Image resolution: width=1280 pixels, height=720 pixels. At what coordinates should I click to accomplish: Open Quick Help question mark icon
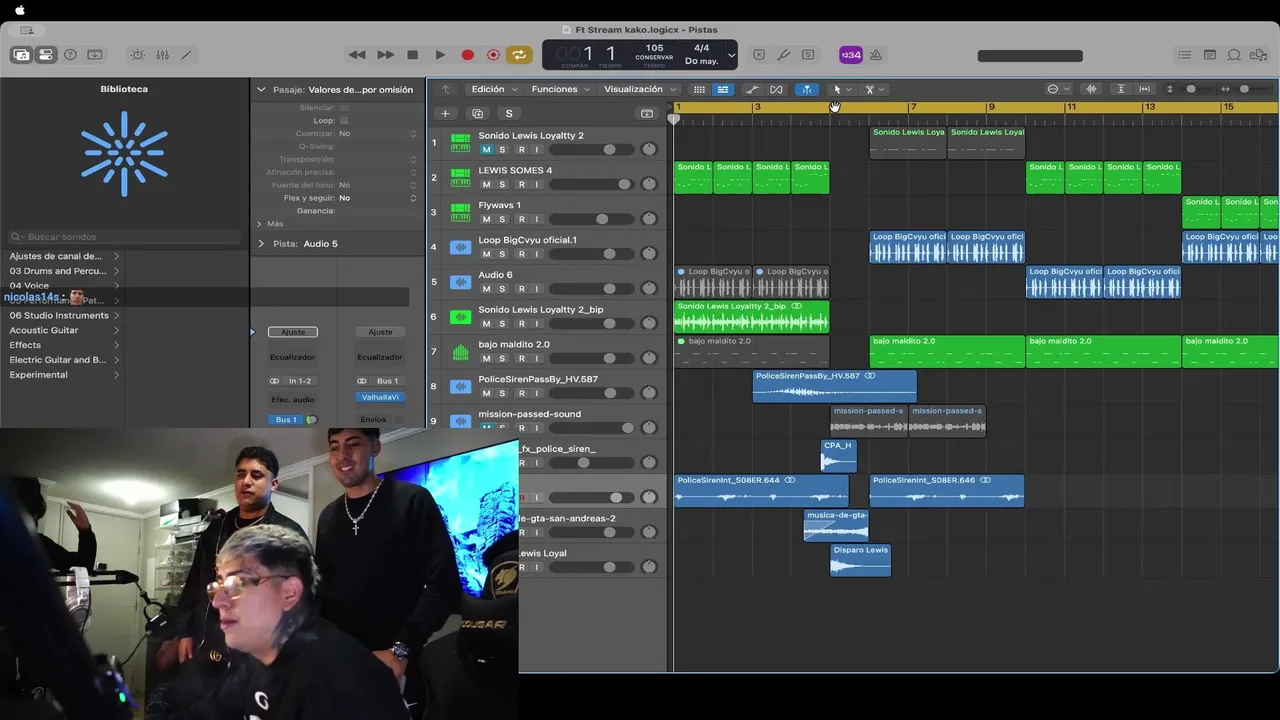[x=70, y=55]
